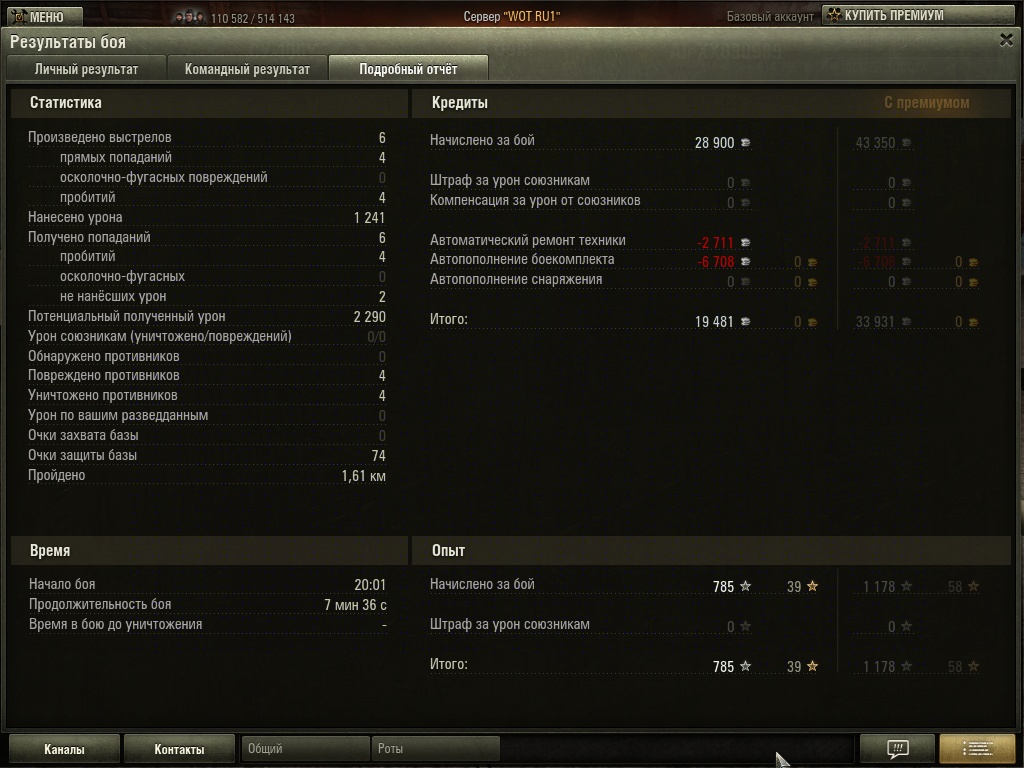Open the МЕНЮ button

(43, 16)
